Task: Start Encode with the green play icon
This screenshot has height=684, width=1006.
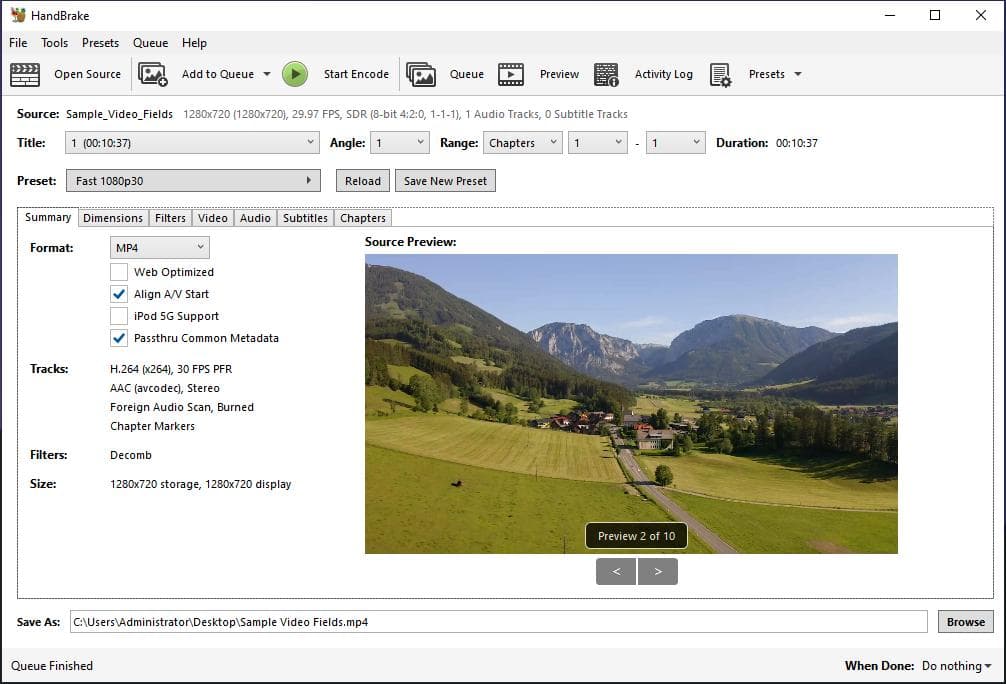Action: tap(295, 74)
